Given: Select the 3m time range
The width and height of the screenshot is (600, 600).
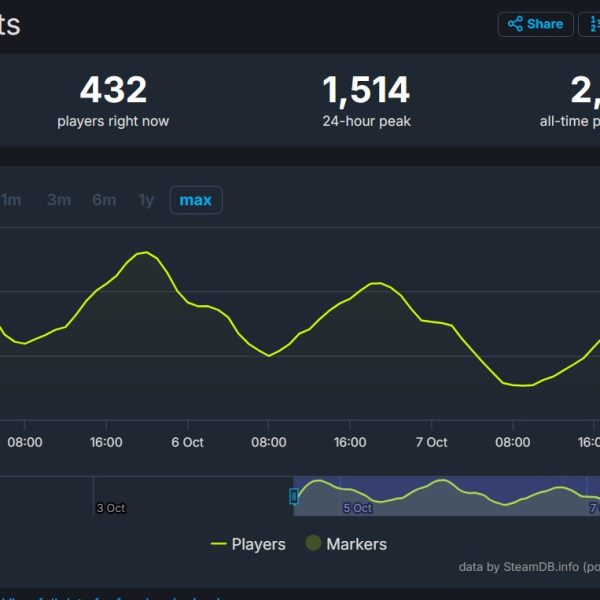Looking at the screenshot, I should pyautogui.click(x=59, y=200).
